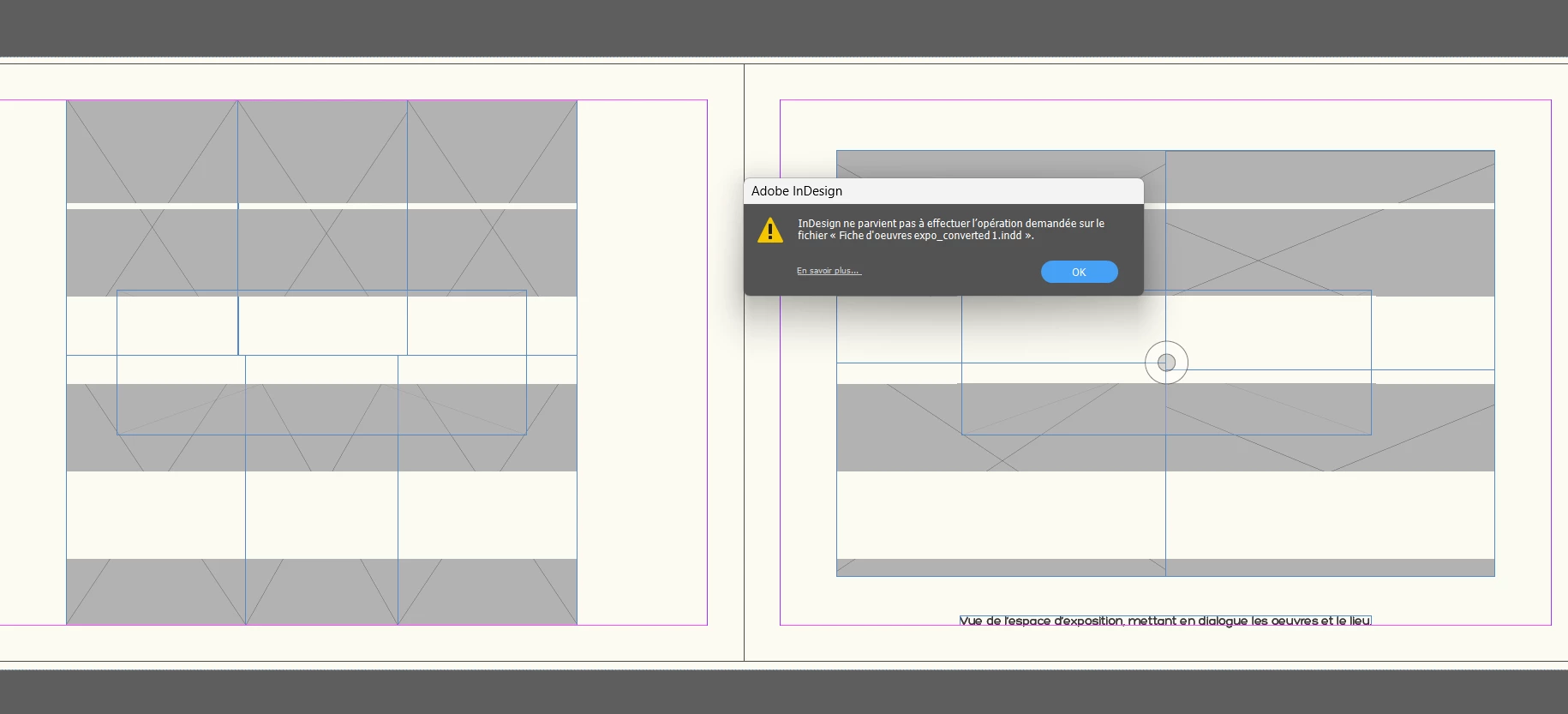Click the "Adobe InDesign" dialog title bar
Viewport: 1568px width, 714px height.
pos(943,191)
